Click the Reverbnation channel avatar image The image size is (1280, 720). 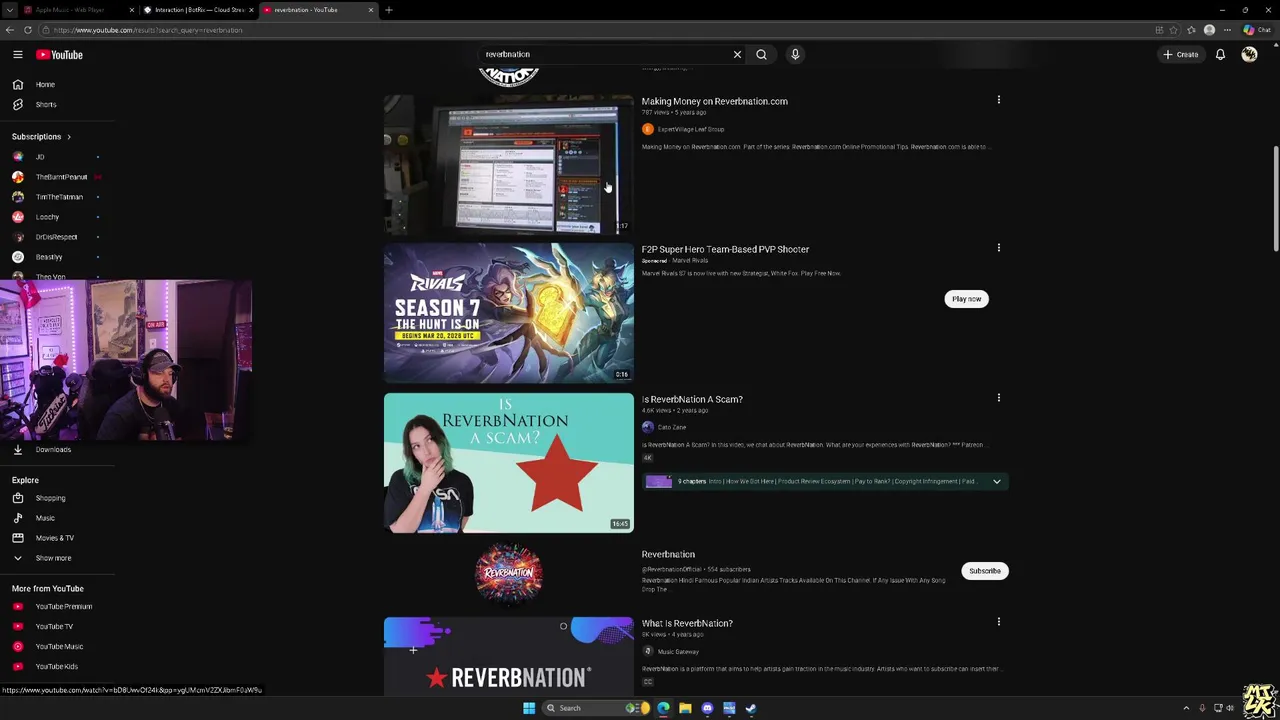pos(509,574)
